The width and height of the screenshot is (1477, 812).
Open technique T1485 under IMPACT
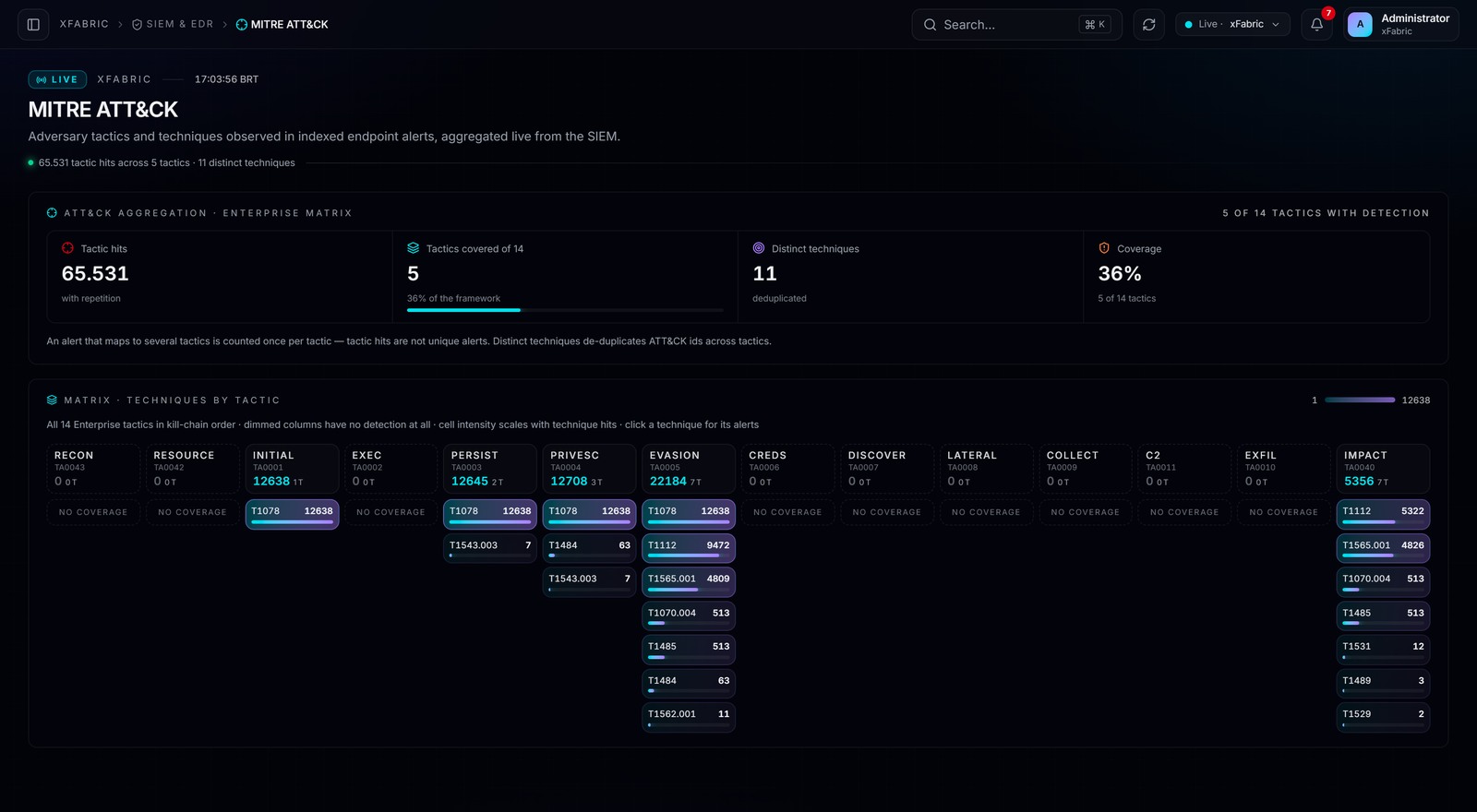pos(1383,615)
